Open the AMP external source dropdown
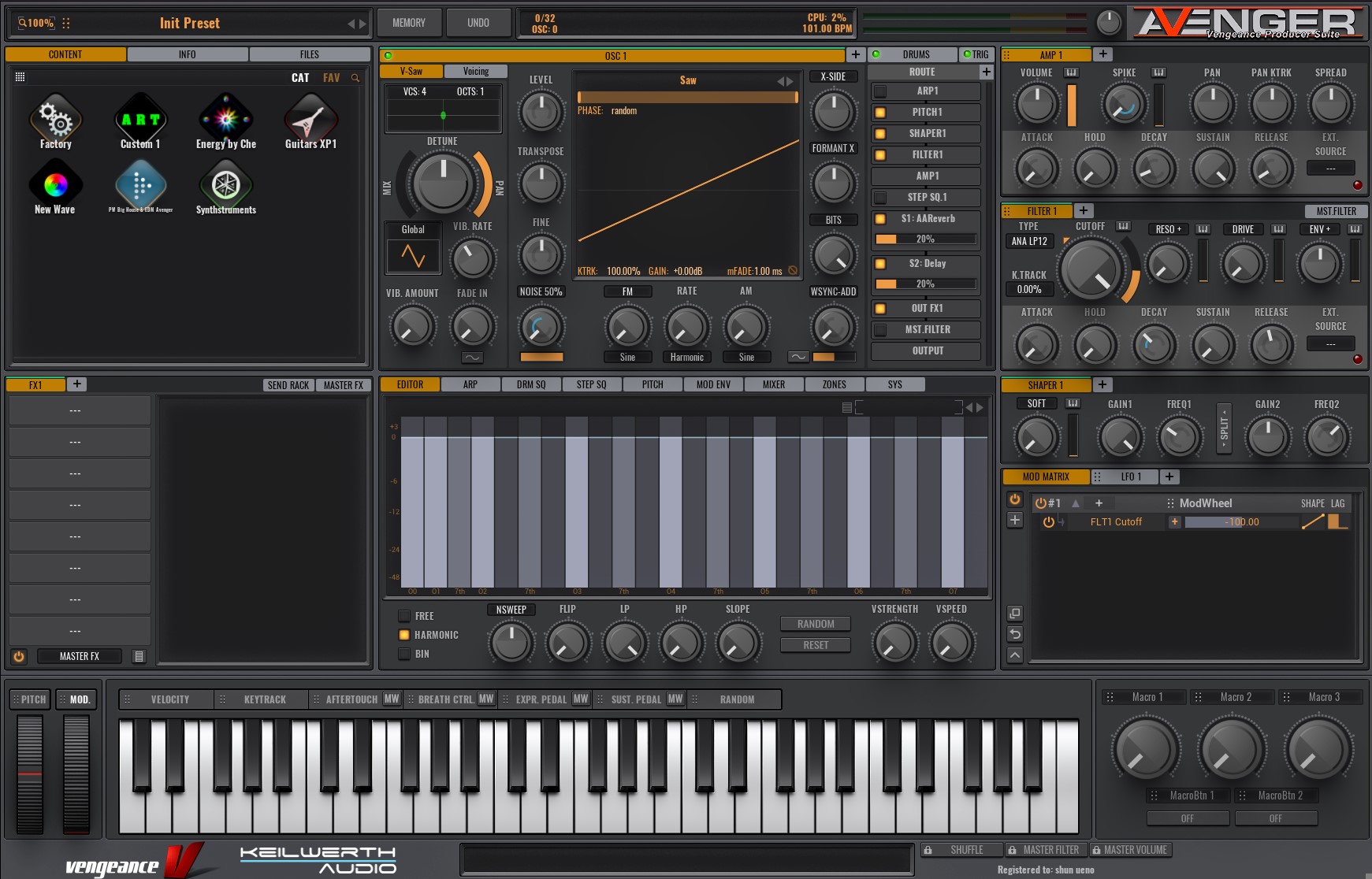Screen dimensions: 1372x879 (1330, 169)
